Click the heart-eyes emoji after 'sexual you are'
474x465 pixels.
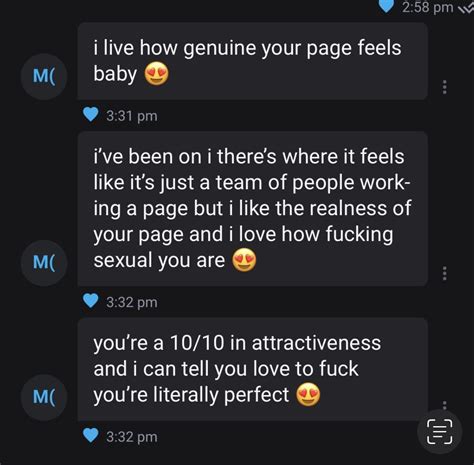(244, 260)
